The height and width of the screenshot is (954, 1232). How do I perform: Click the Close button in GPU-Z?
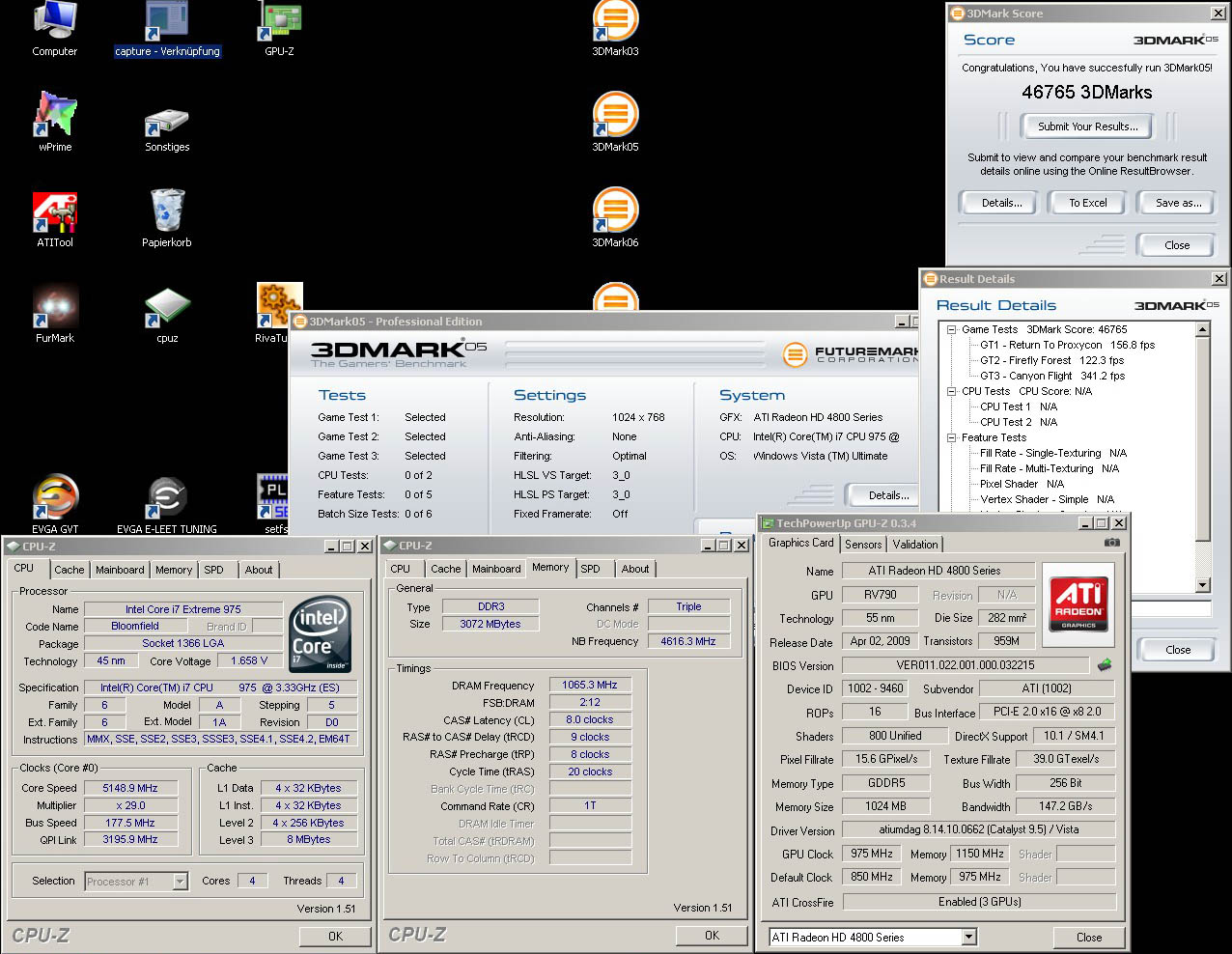[x=1089, y=937]
